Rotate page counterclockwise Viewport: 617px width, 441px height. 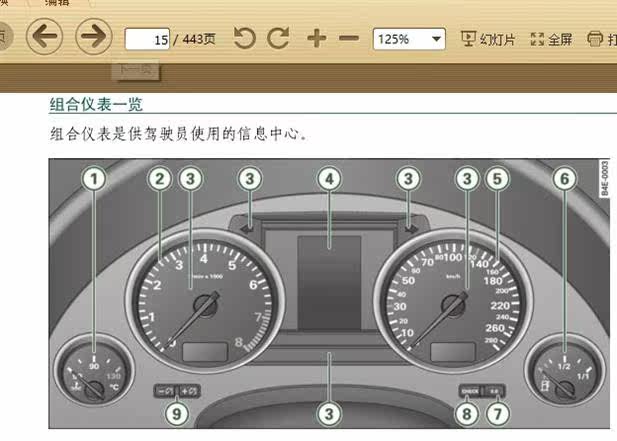coord(244,38)
